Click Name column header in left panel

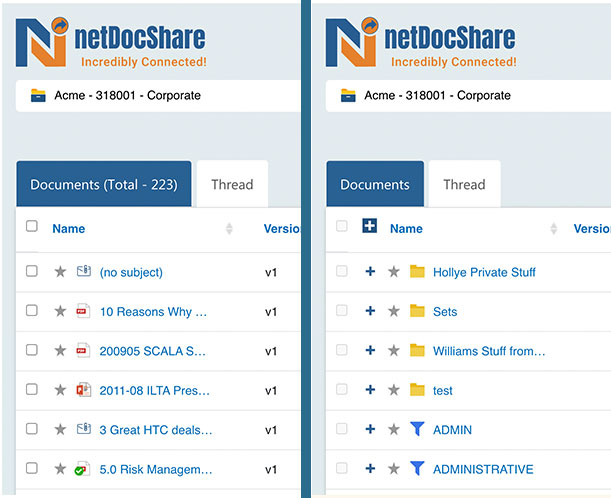tap(69, 229)
